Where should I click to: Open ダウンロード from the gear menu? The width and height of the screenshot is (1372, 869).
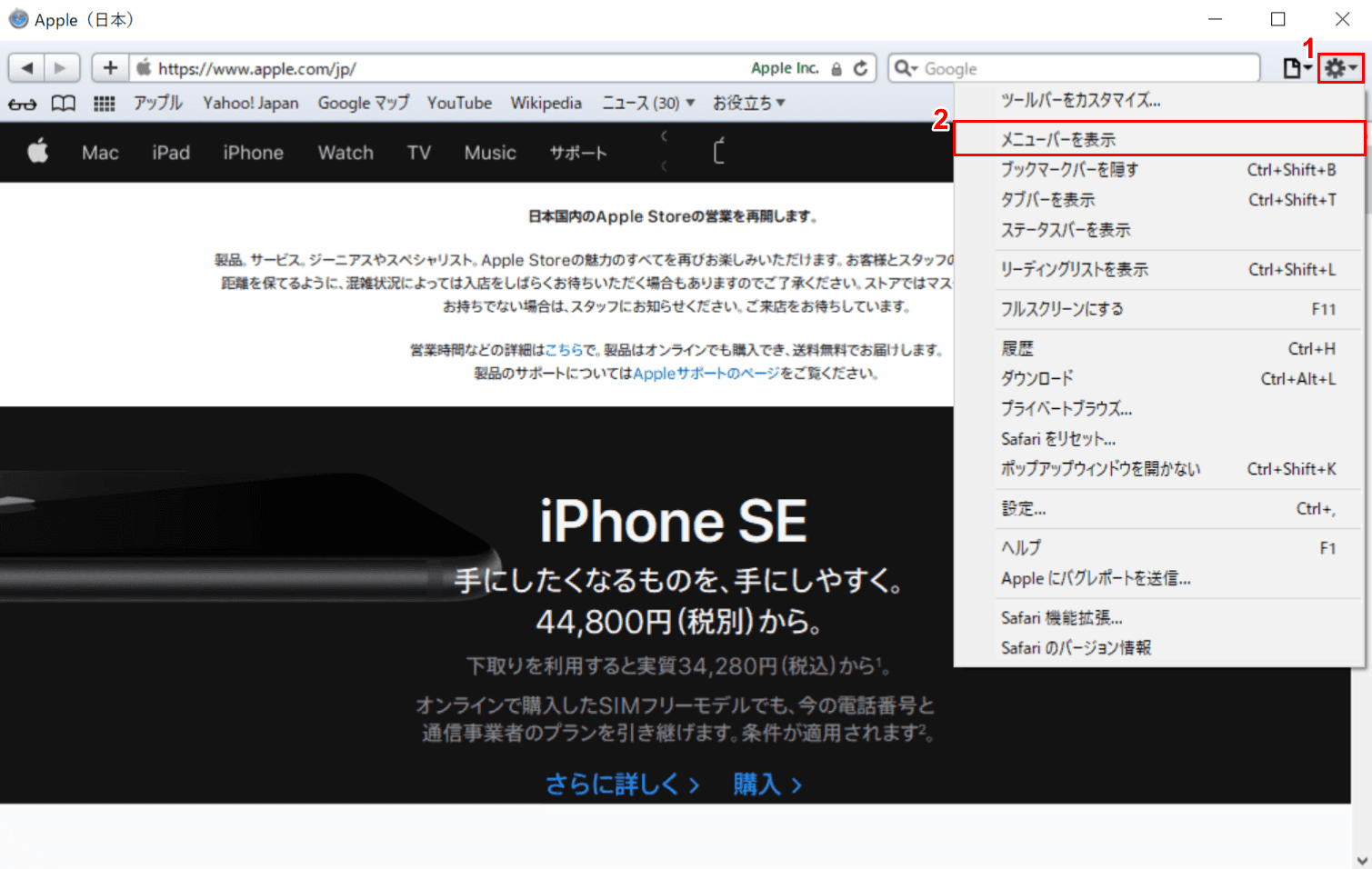[x=1159, y=378]
